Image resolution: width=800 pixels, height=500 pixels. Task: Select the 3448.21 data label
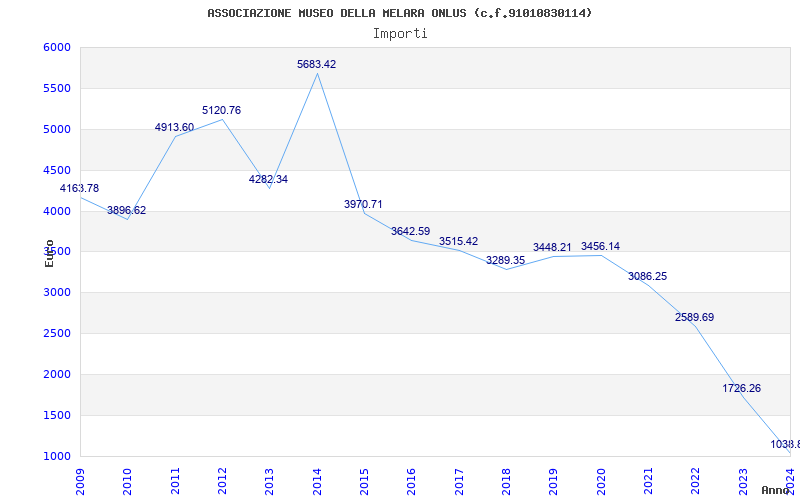tap(553, 247)
